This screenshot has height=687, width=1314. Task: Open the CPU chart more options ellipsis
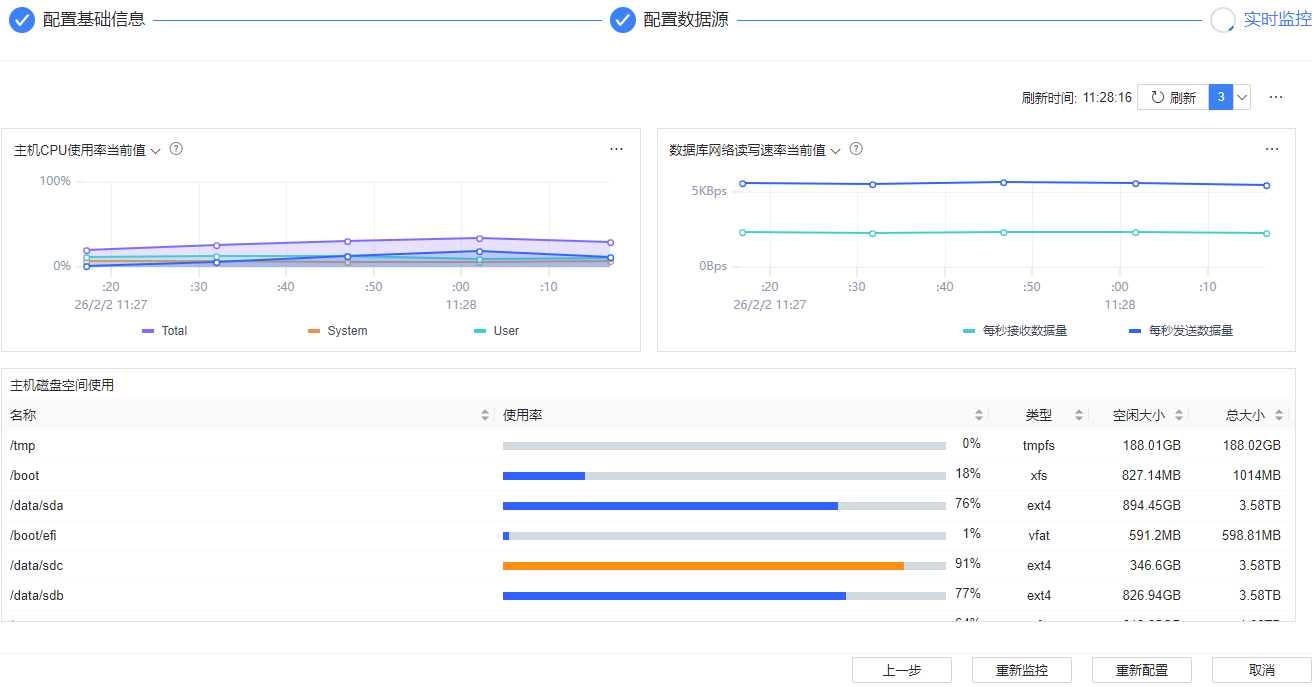616,149
